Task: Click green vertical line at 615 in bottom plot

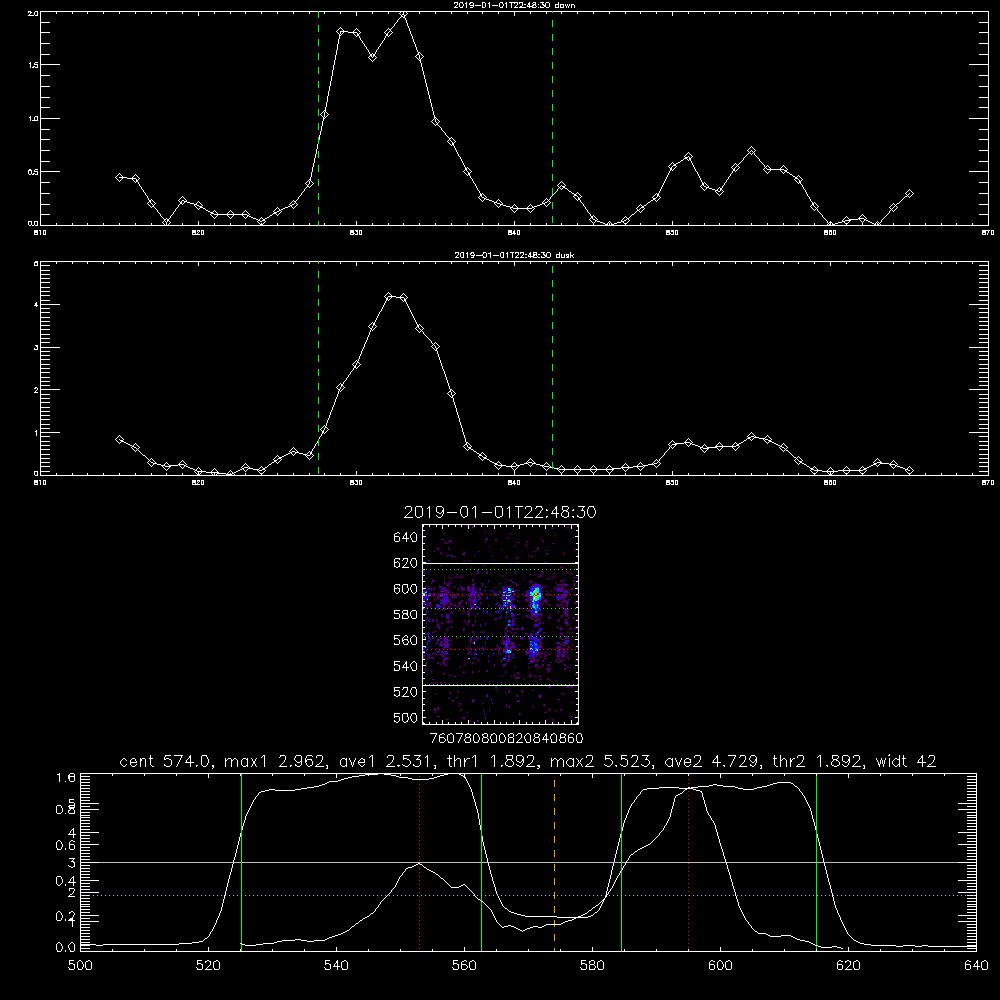Action: coord(816,861)
